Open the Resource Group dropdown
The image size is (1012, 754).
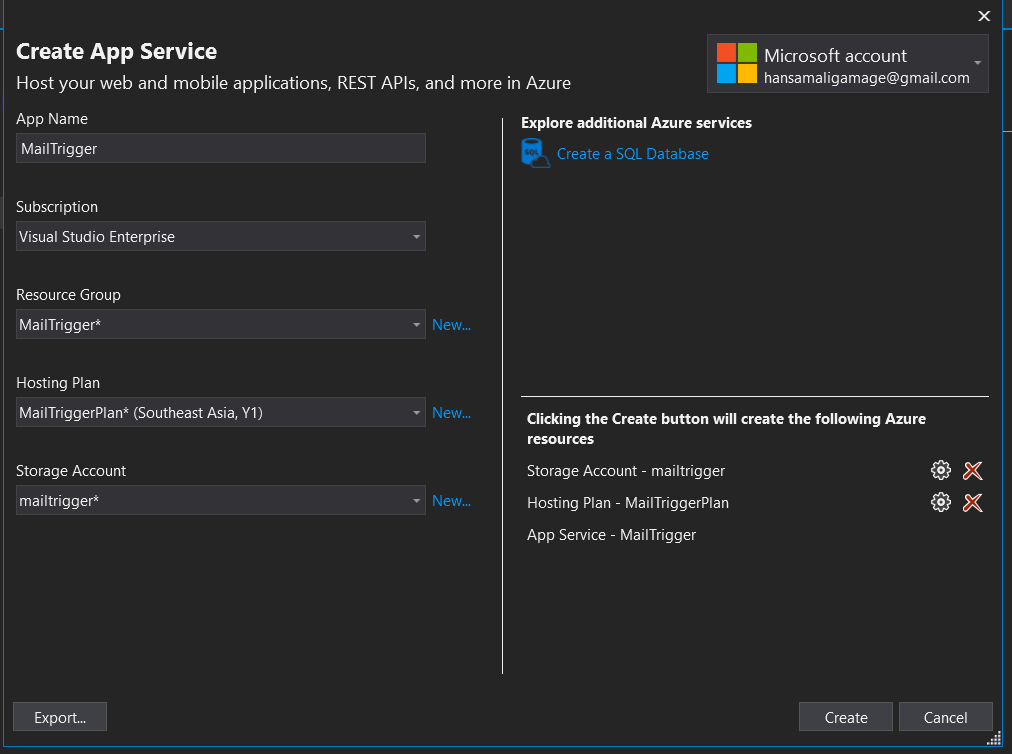pos(416,325)
